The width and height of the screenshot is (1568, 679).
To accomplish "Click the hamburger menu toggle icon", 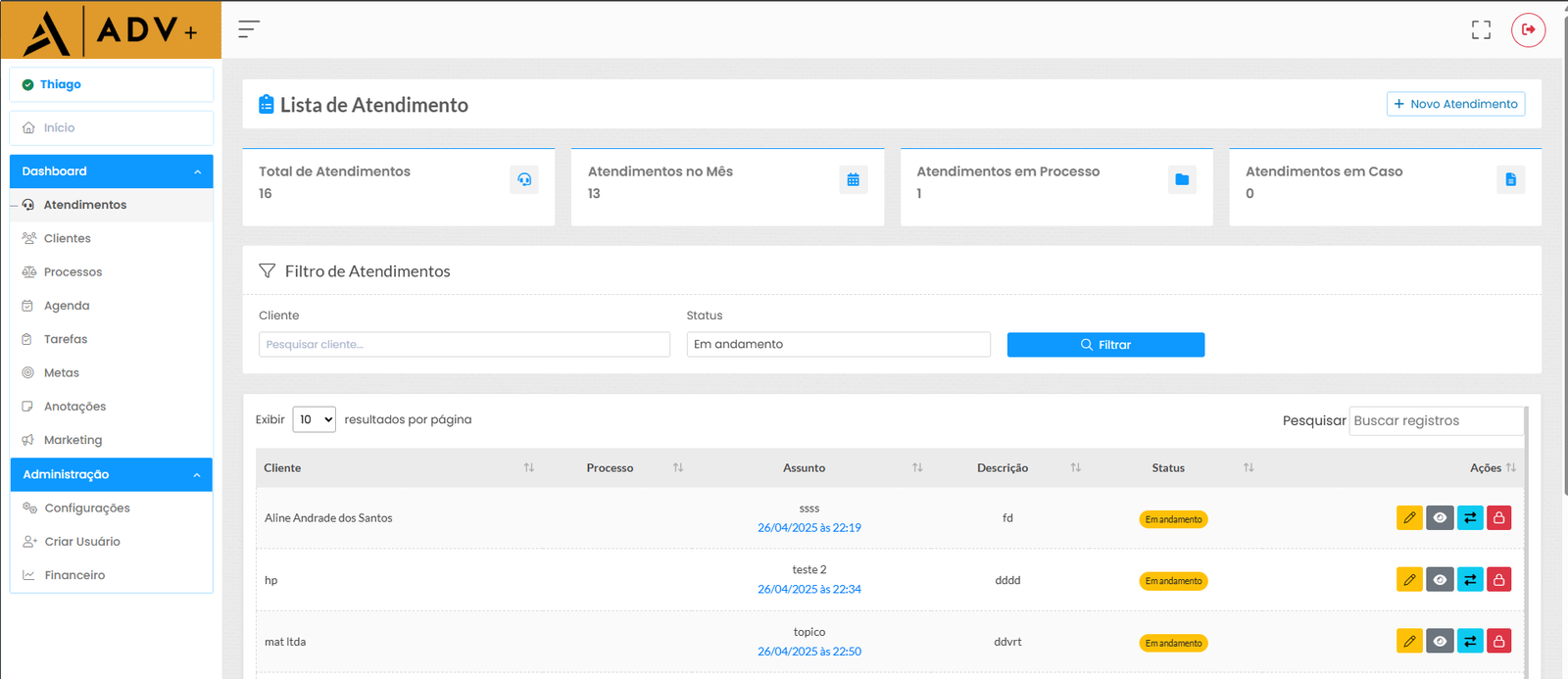I will 249,29.
